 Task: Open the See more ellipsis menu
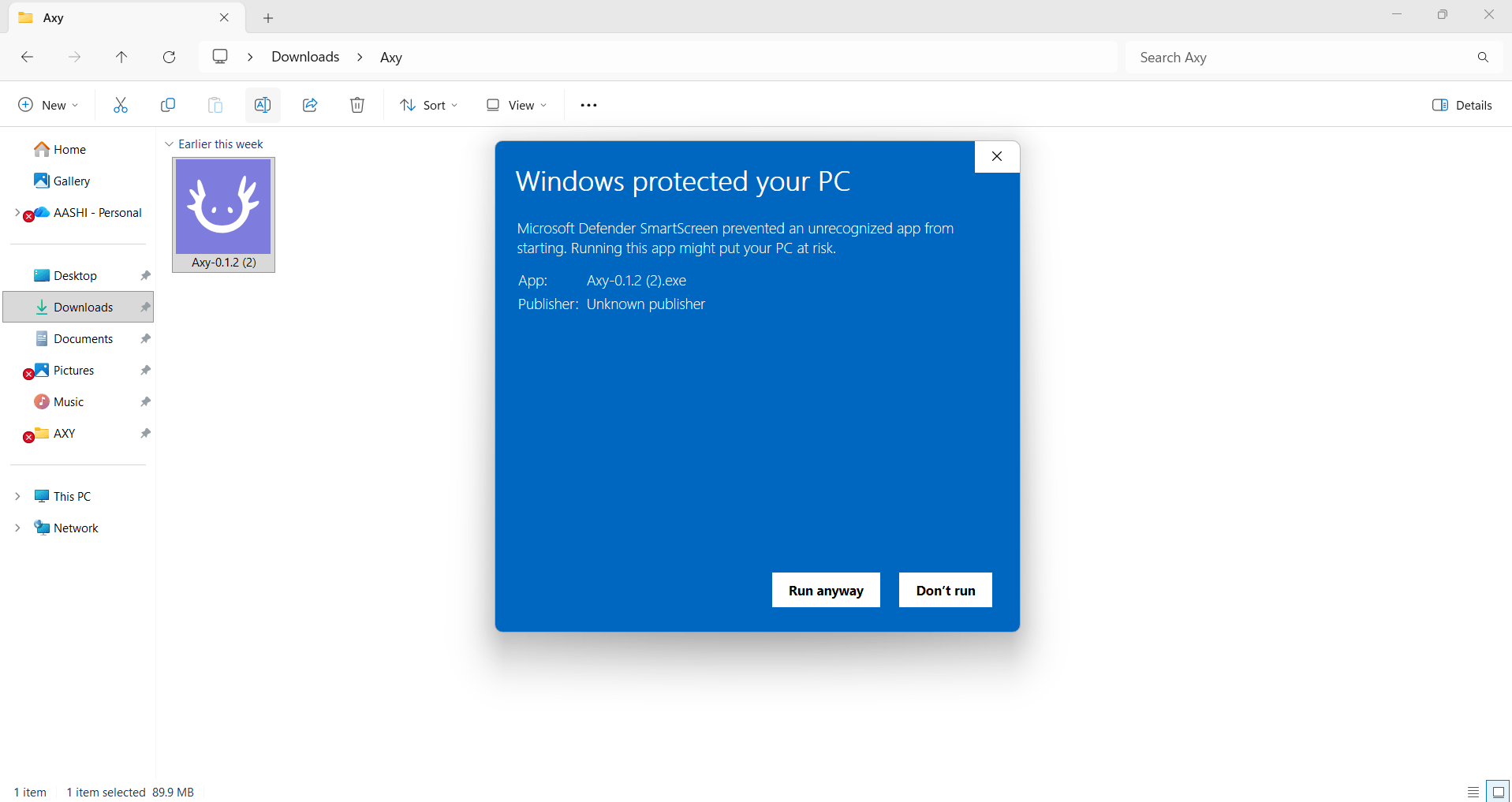pyautogui.click(x=588, y=105)
